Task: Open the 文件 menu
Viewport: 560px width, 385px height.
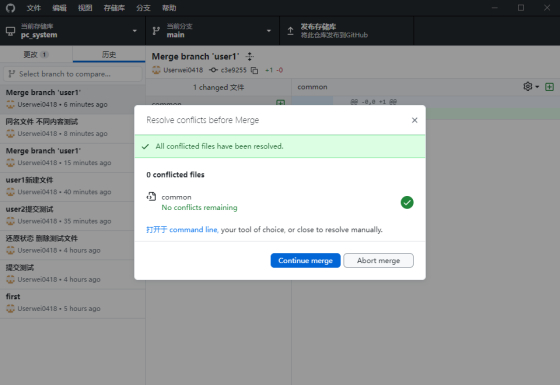Action: (x=34, y=8)
